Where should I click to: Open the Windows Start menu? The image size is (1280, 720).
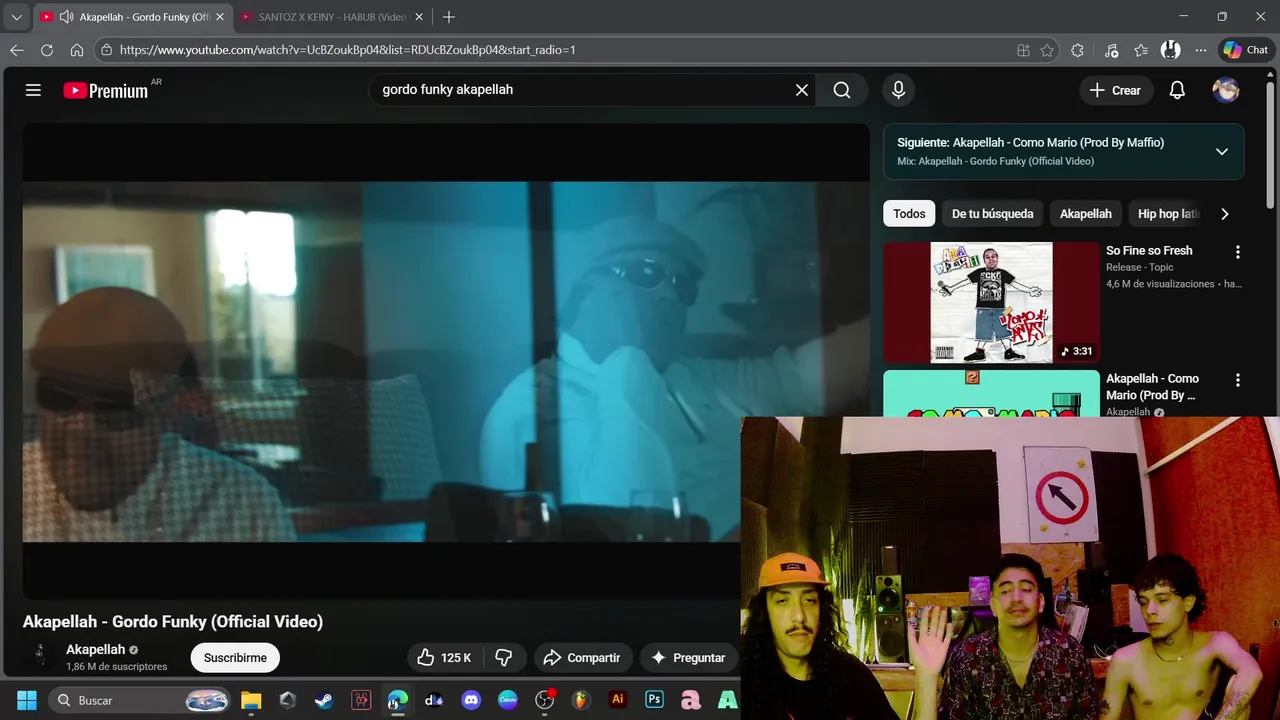coord(27,700)
